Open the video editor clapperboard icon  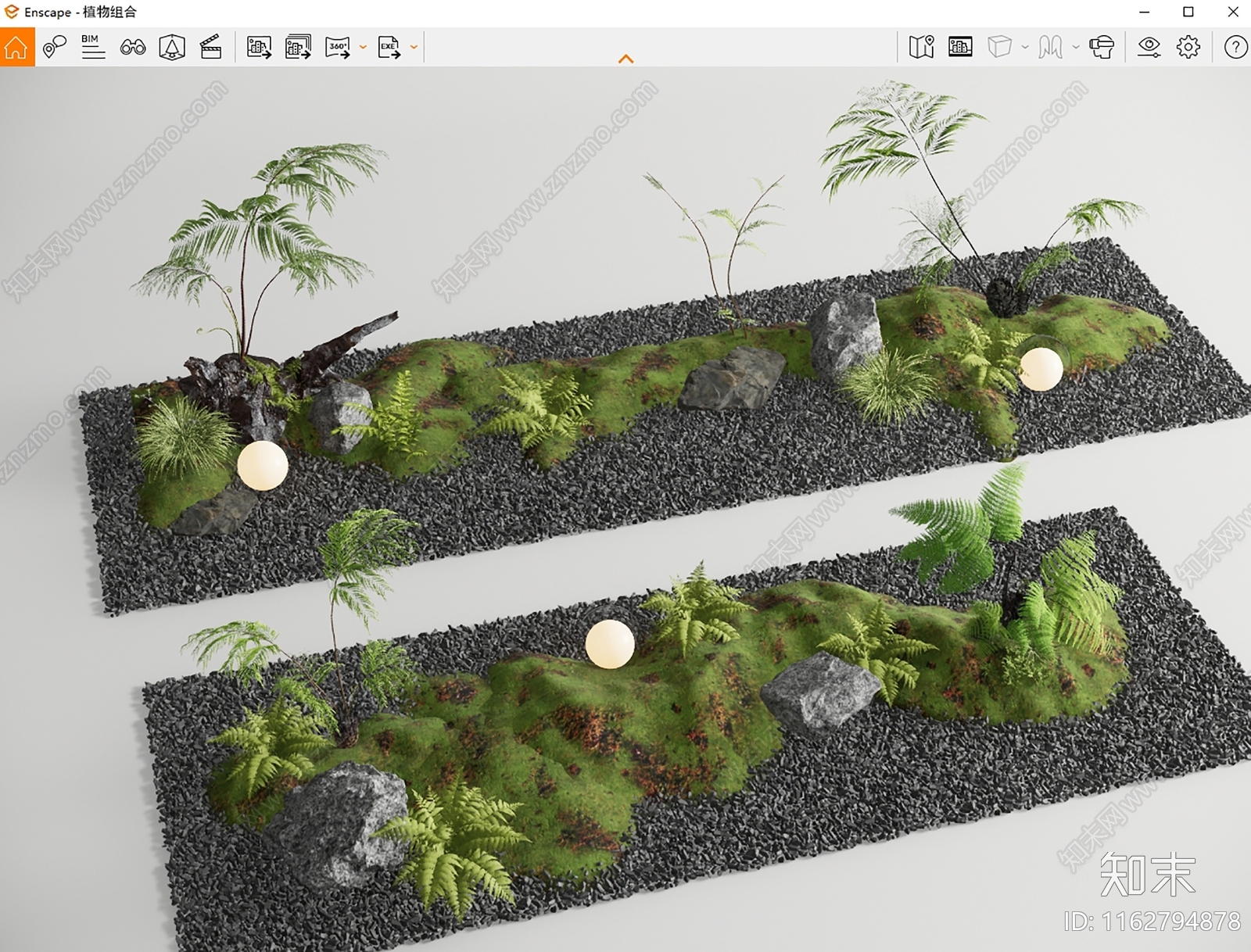211,47
